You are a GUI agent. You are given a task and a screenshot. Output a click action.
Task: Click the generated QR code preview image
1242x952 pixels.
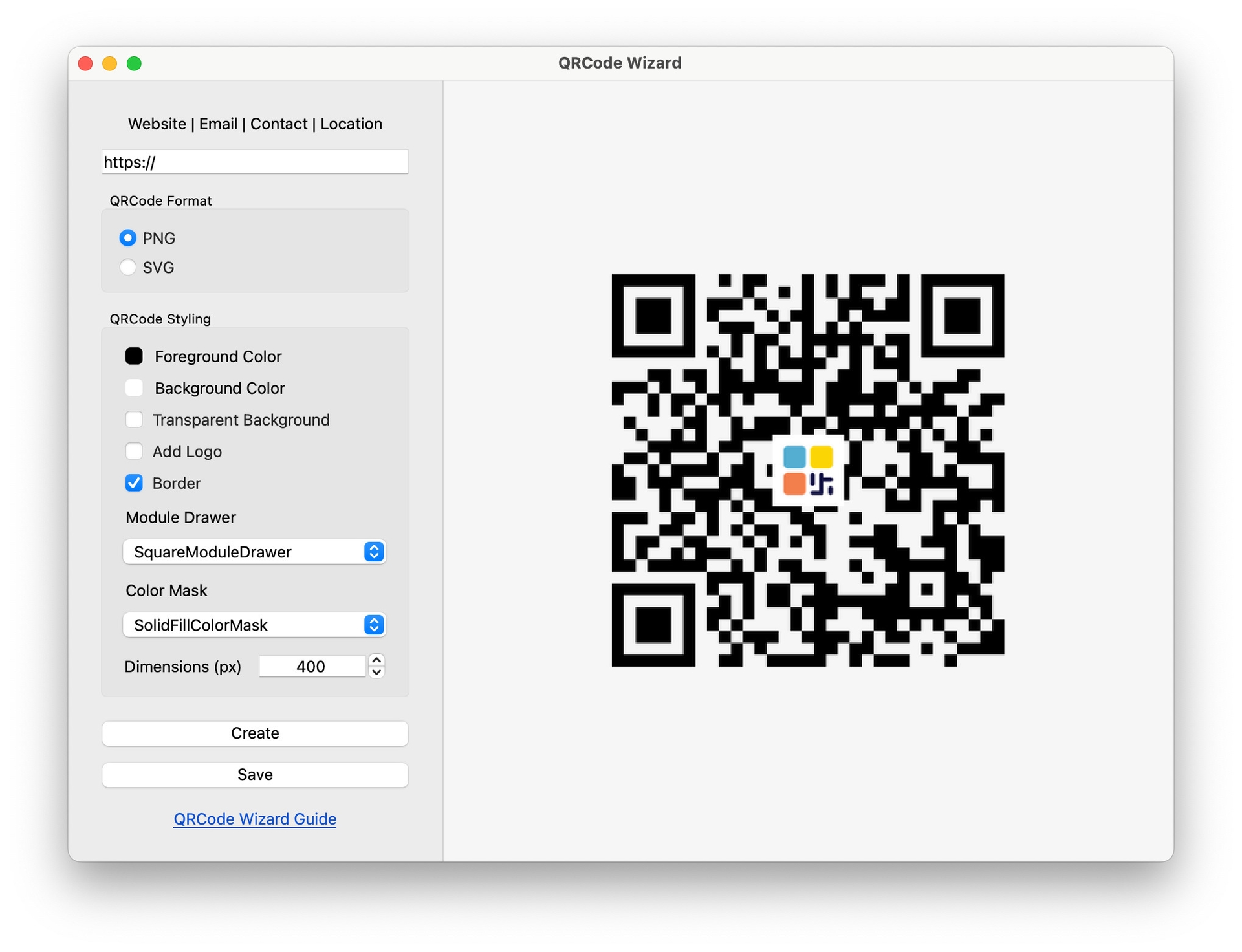point(808,470)
